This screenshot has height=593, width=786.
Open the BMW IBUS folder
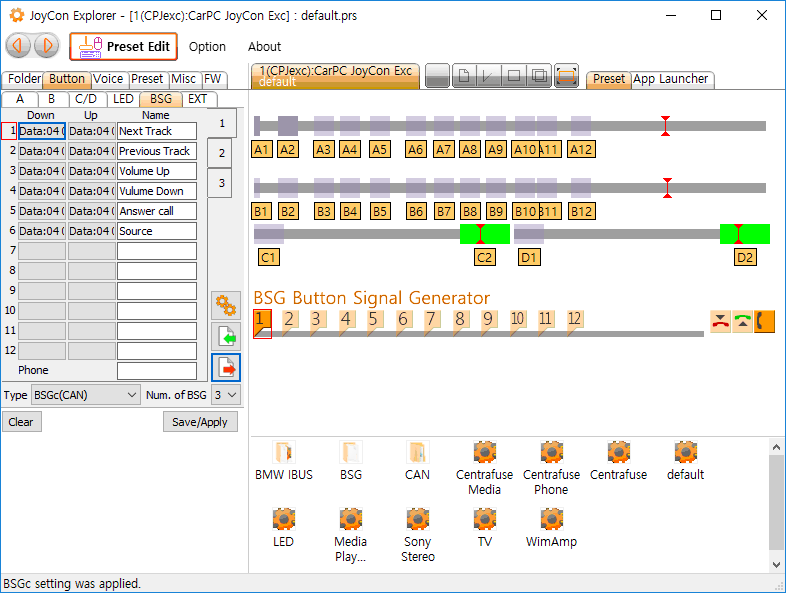(x=284, y=461)
